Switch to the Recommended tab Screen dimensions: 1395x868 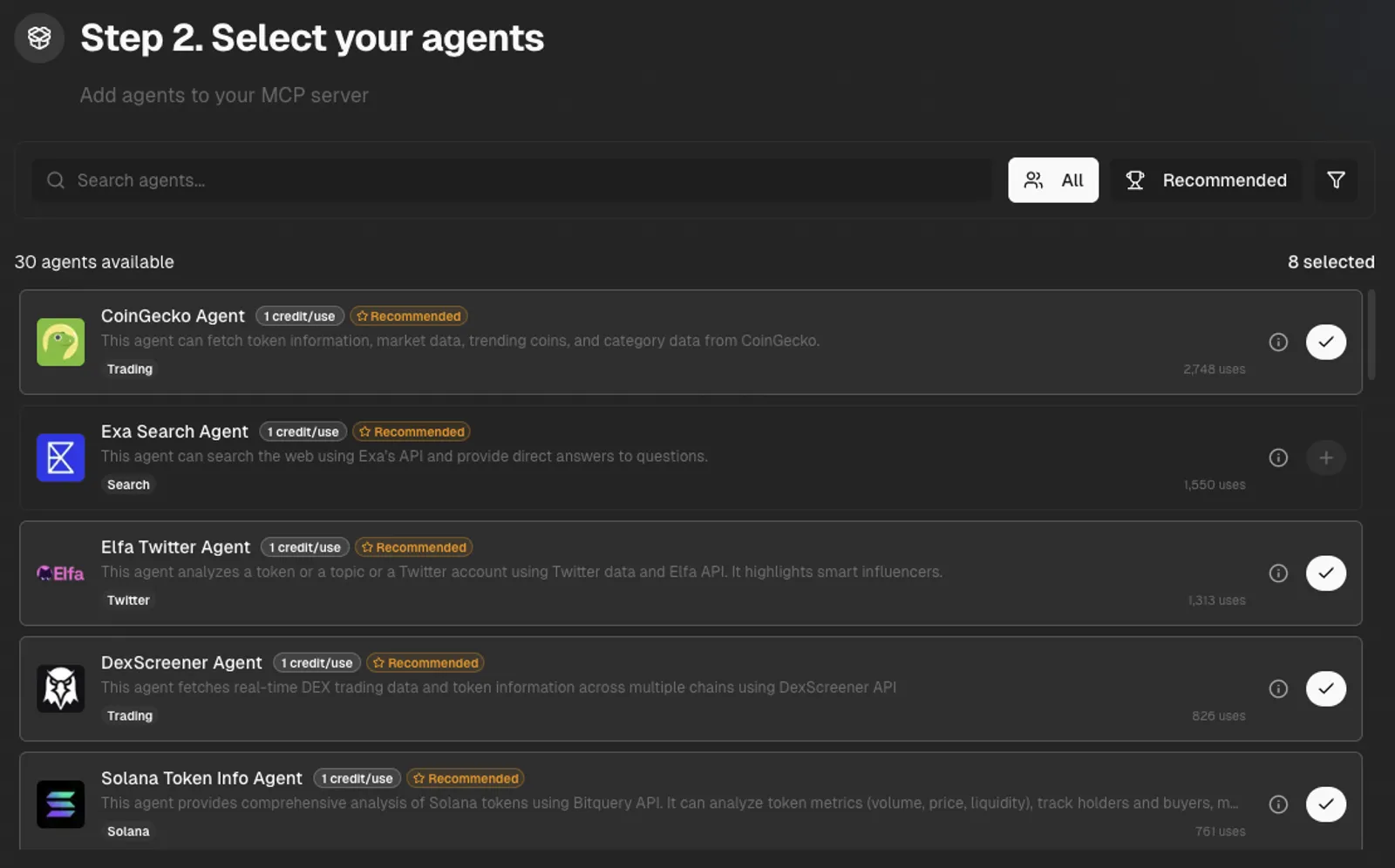[x=1207, y=180]
